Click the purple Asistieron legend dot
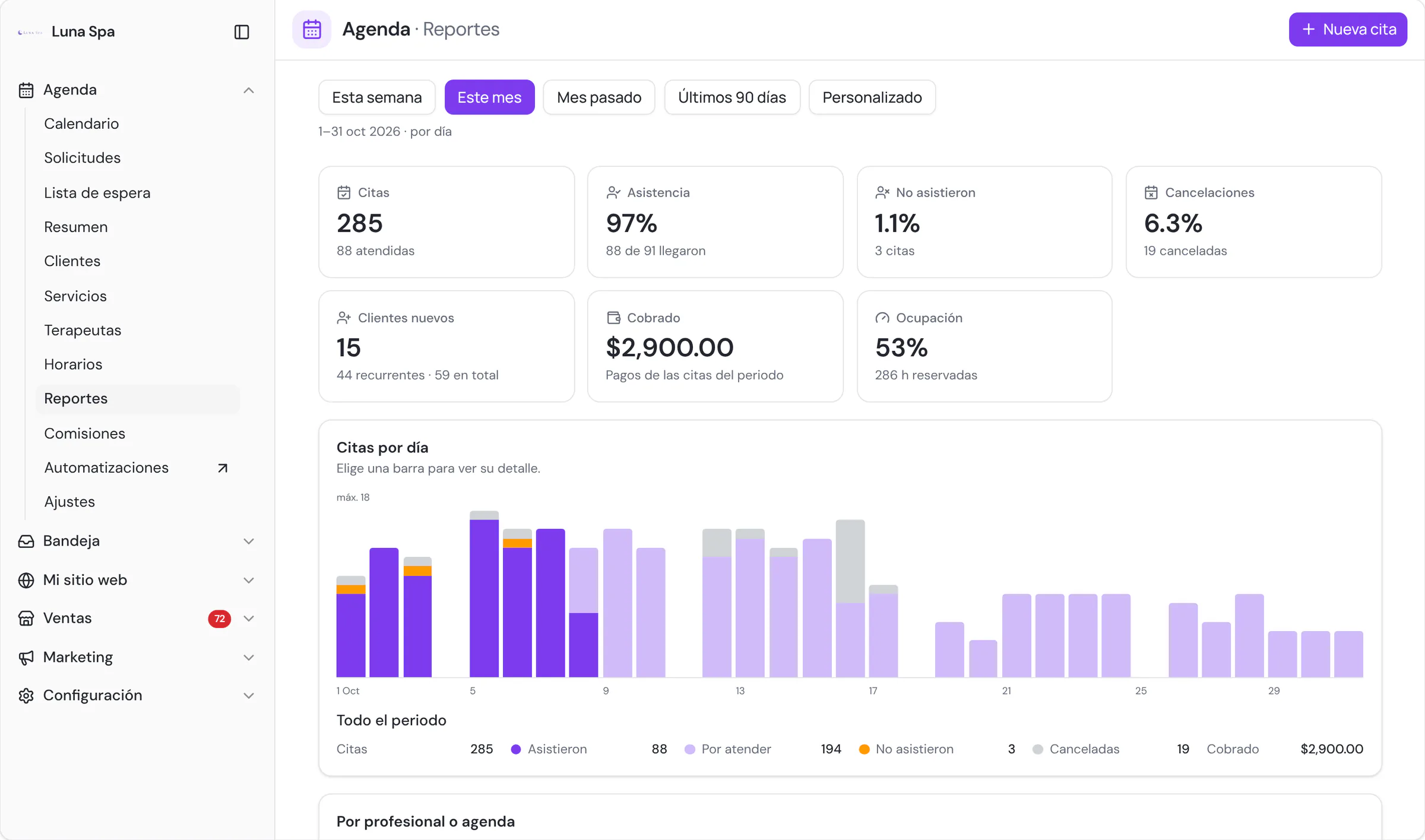Image resolution: width=1425 pixels, height=840 pixels. point(516,749)
